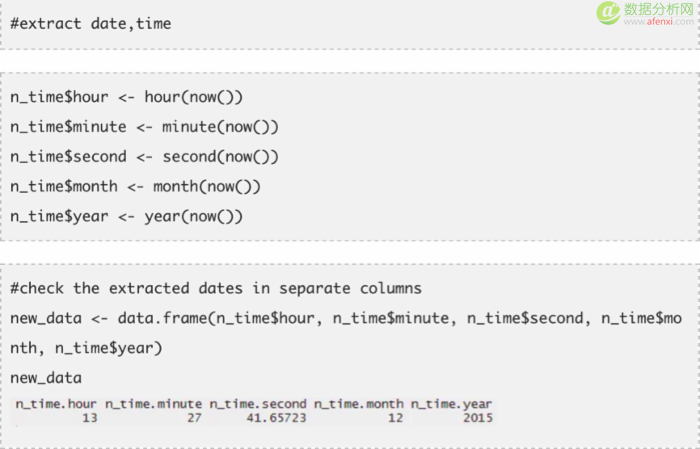Click the 41.65723 seconds value
Viewport: 700px width, 449px height.
tap(276, 418)
